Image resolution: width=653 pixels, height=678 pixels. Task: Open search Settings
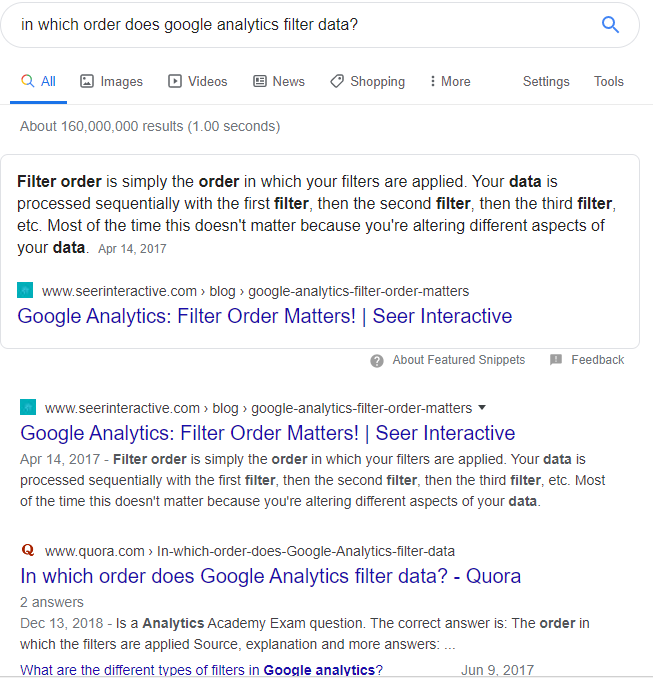546,82
